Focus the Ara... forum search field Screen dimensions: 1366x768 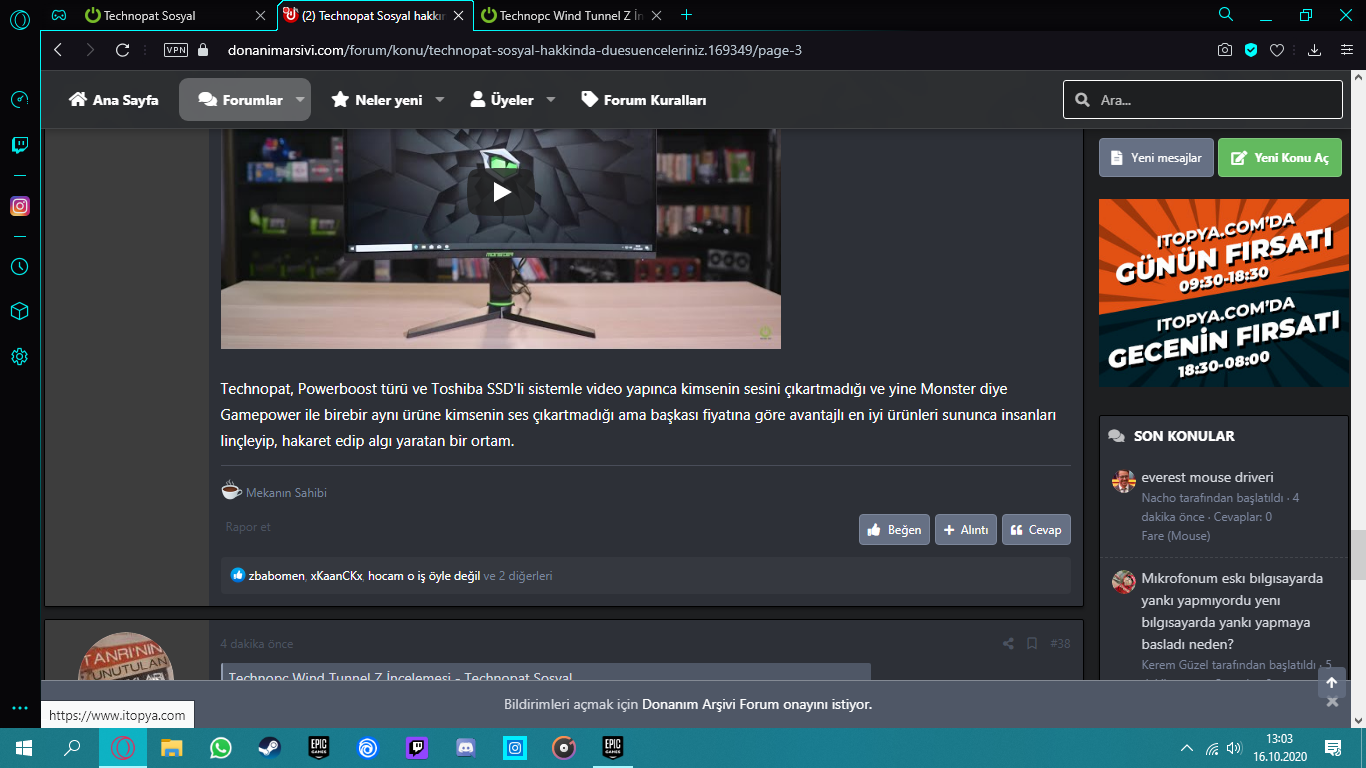point(1203,100)
